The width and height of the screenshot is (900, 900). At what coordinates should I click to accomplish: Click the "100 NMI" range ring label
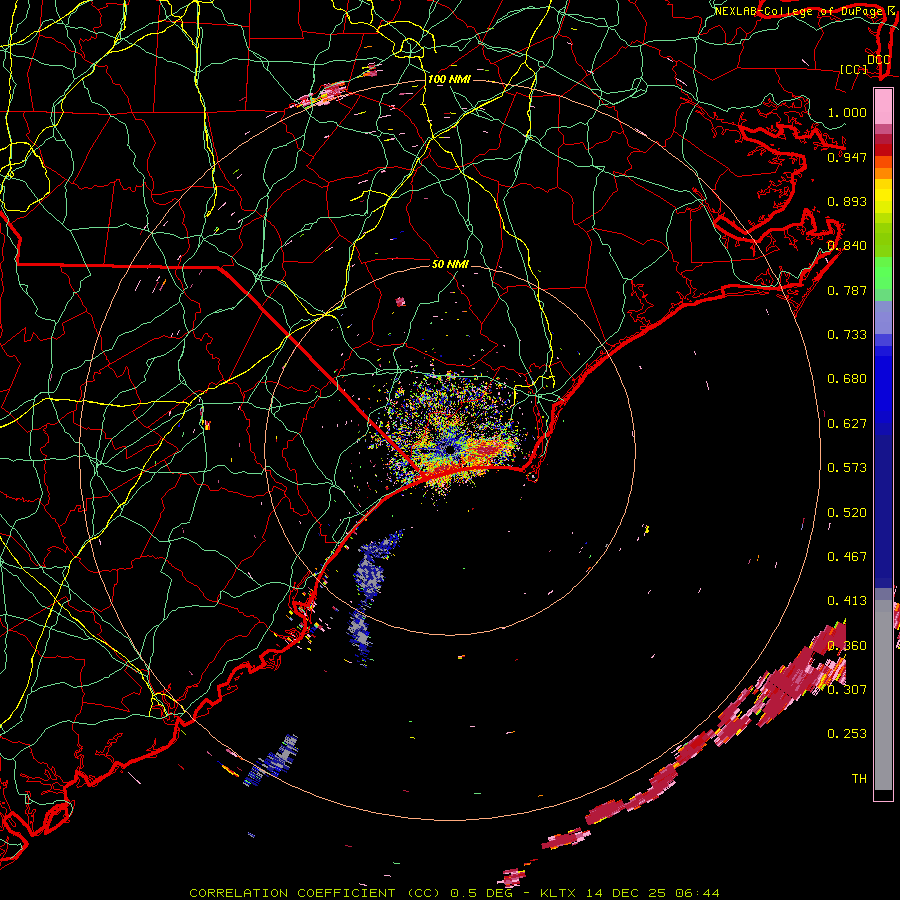click(449, 79)
